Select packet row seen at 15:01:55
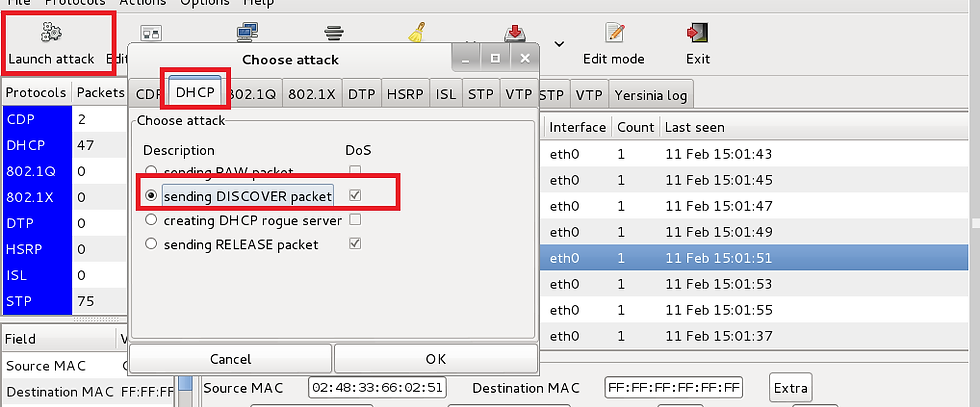Viewport: 980px width, 407px height. pyautogui.click(x=756, y=310)
